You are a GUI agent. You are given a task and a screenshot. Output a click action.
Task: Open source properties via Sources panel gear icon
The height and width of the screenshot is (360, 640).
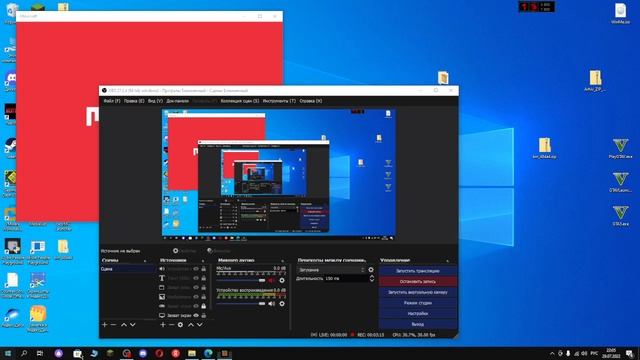pos(180,324)
